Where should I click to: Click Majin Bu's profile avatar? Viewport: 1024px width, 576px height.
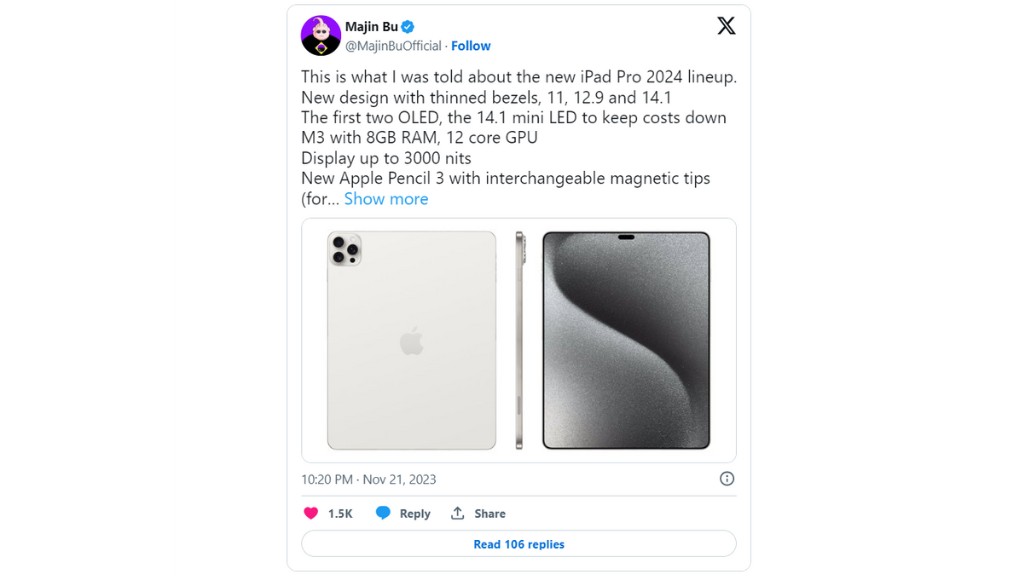[320, 36]
